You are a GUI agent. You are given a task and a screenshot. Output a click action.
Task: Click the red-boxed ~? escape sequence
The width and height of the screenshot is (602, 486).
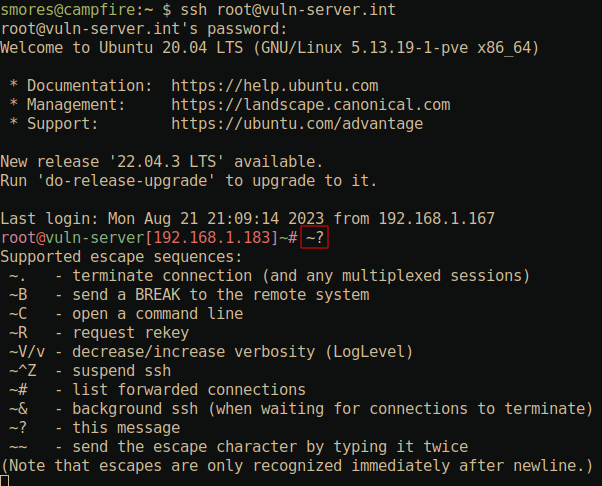313,237
